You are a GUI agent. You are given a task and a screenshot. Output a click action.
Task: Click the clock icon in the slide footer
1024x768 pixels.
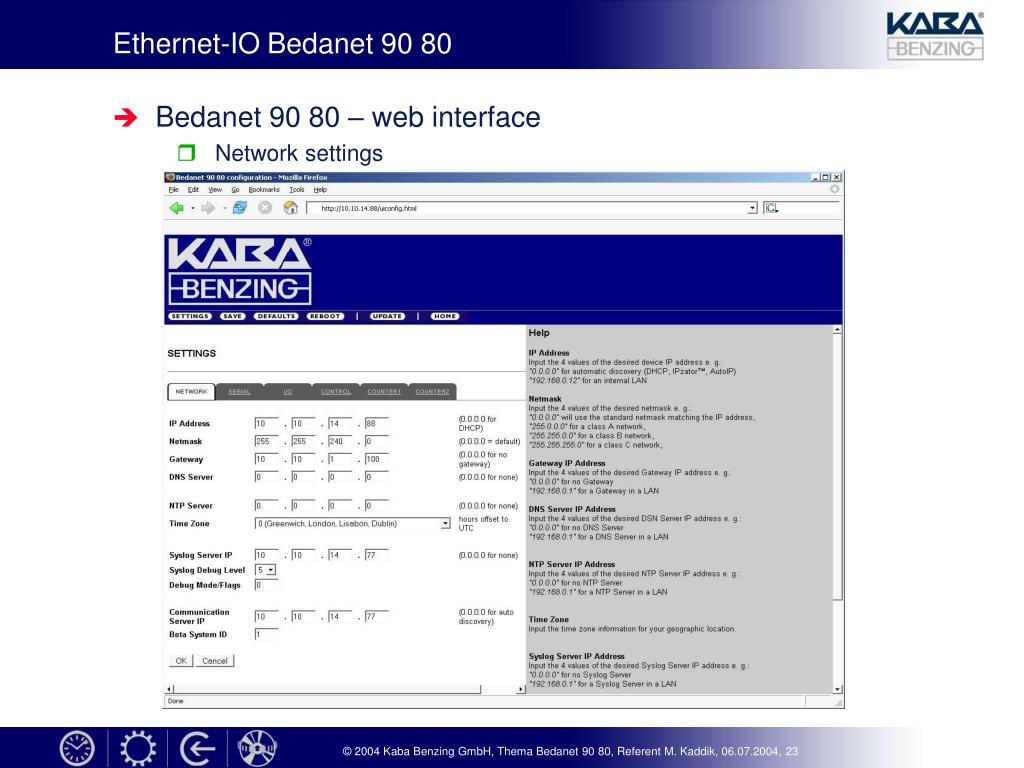pyautogui.click(x=77, y=748)
